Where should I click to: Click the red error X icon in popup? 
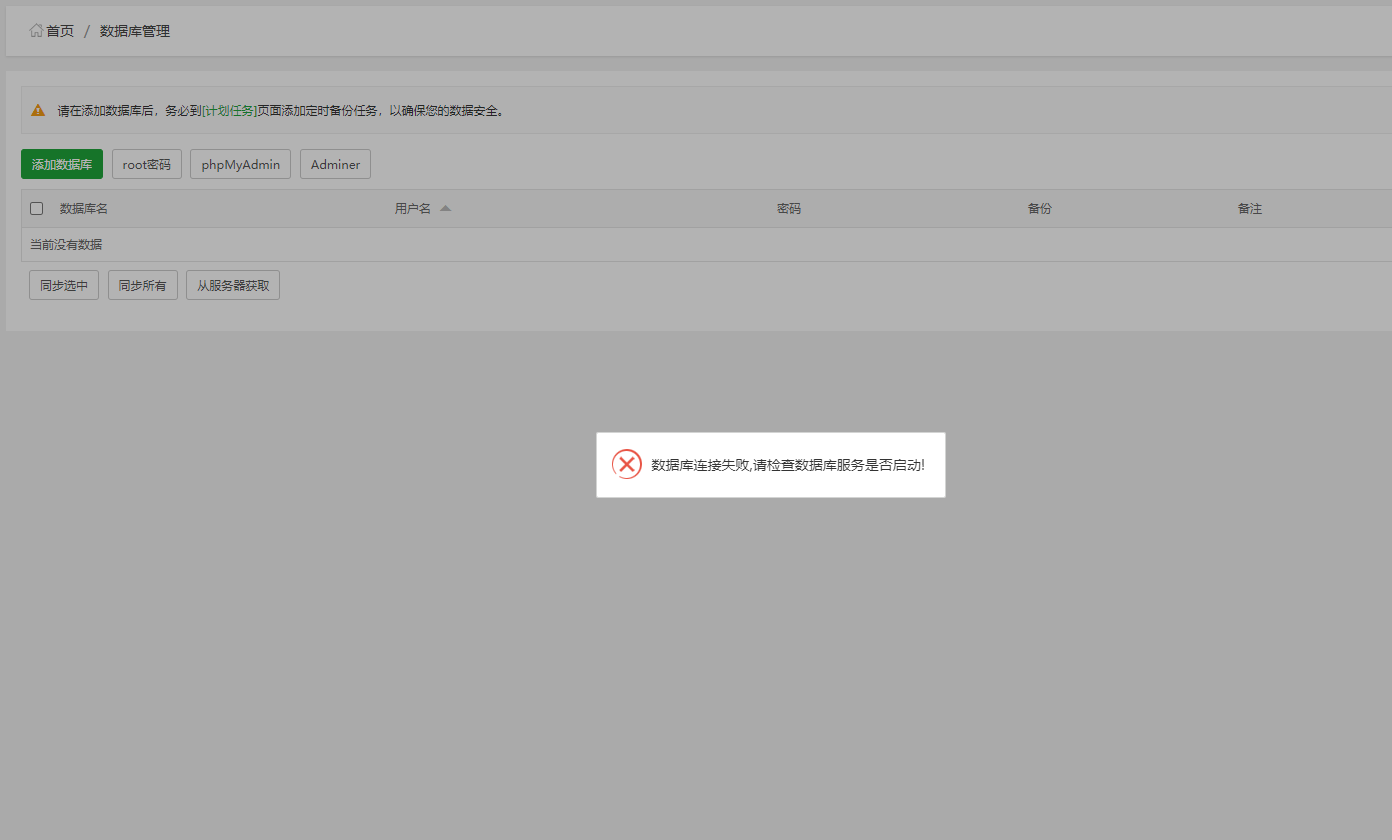point(627,464)
